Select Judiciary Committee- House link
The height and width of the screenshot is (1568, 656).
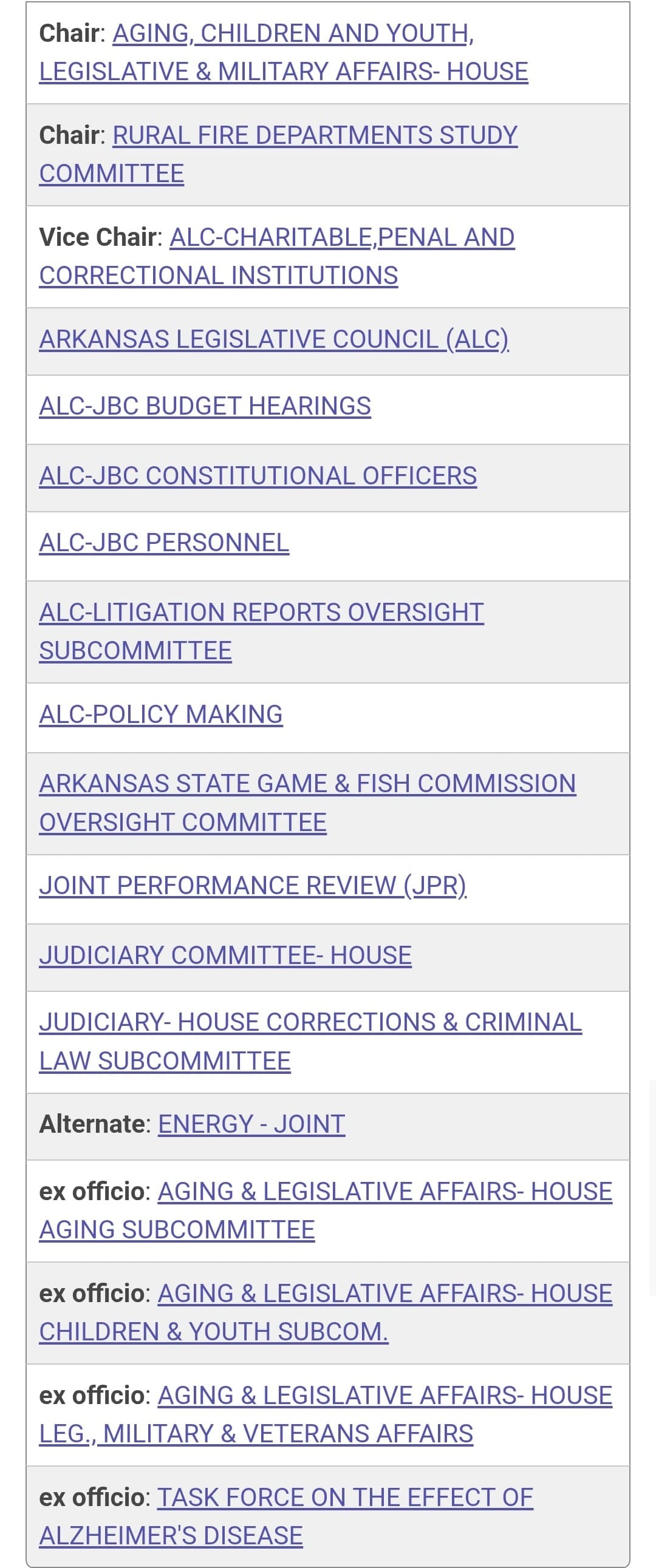pos(225,955)
